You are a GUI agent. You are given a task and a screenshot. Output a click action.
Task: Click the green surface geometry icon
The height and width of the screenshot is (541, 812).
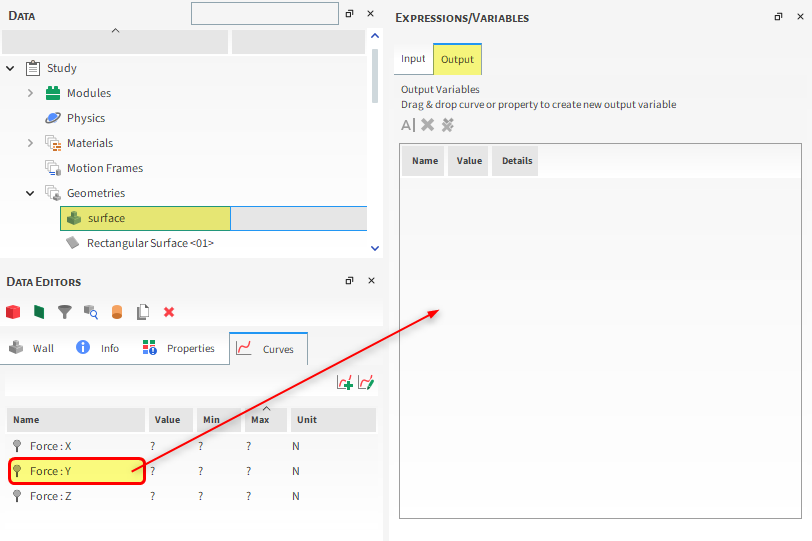pyautogui.click(x=74, y=218)
